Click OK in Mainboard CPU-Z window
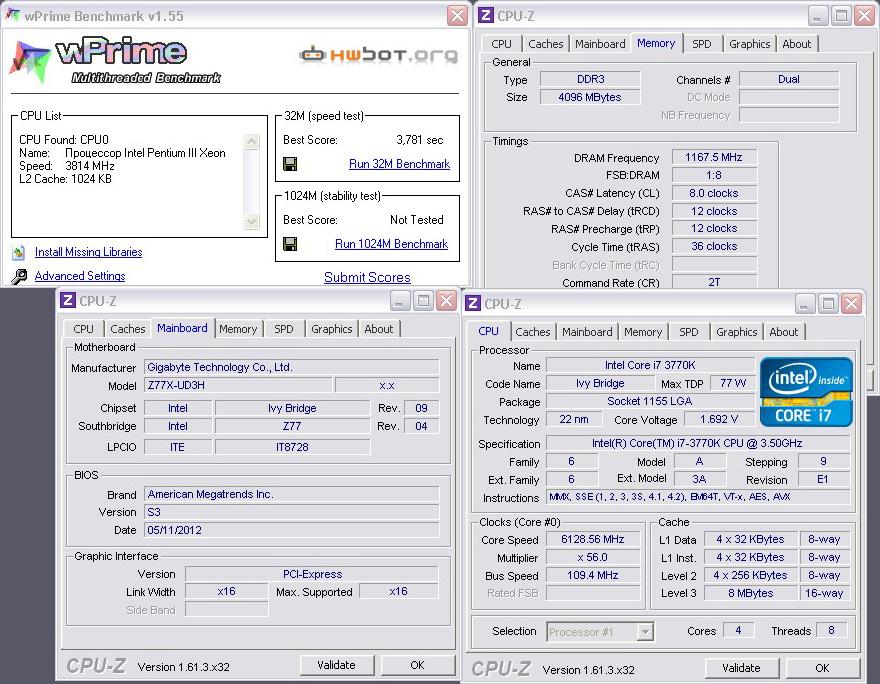 click(x=417, y=665)
